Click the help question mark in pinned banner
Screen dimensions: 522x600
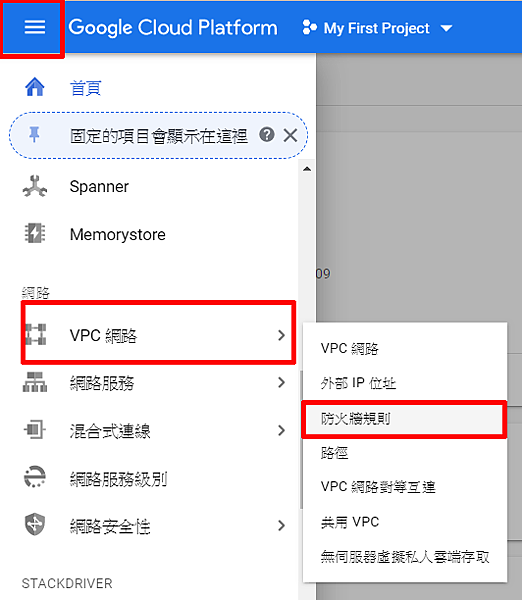[267, 135]
